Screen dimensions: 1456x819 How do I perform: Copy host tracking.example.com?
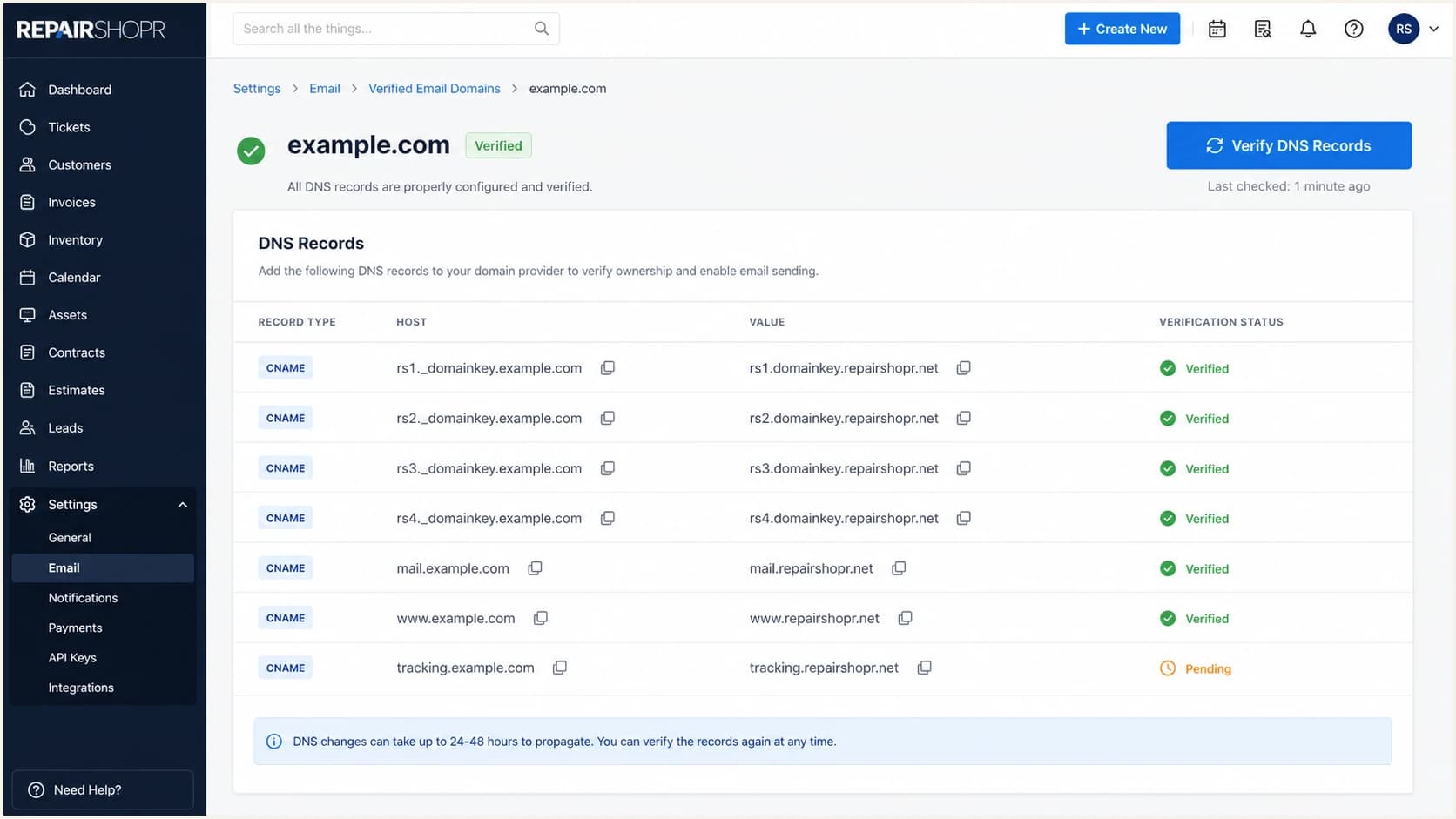[x=560, y=668]
